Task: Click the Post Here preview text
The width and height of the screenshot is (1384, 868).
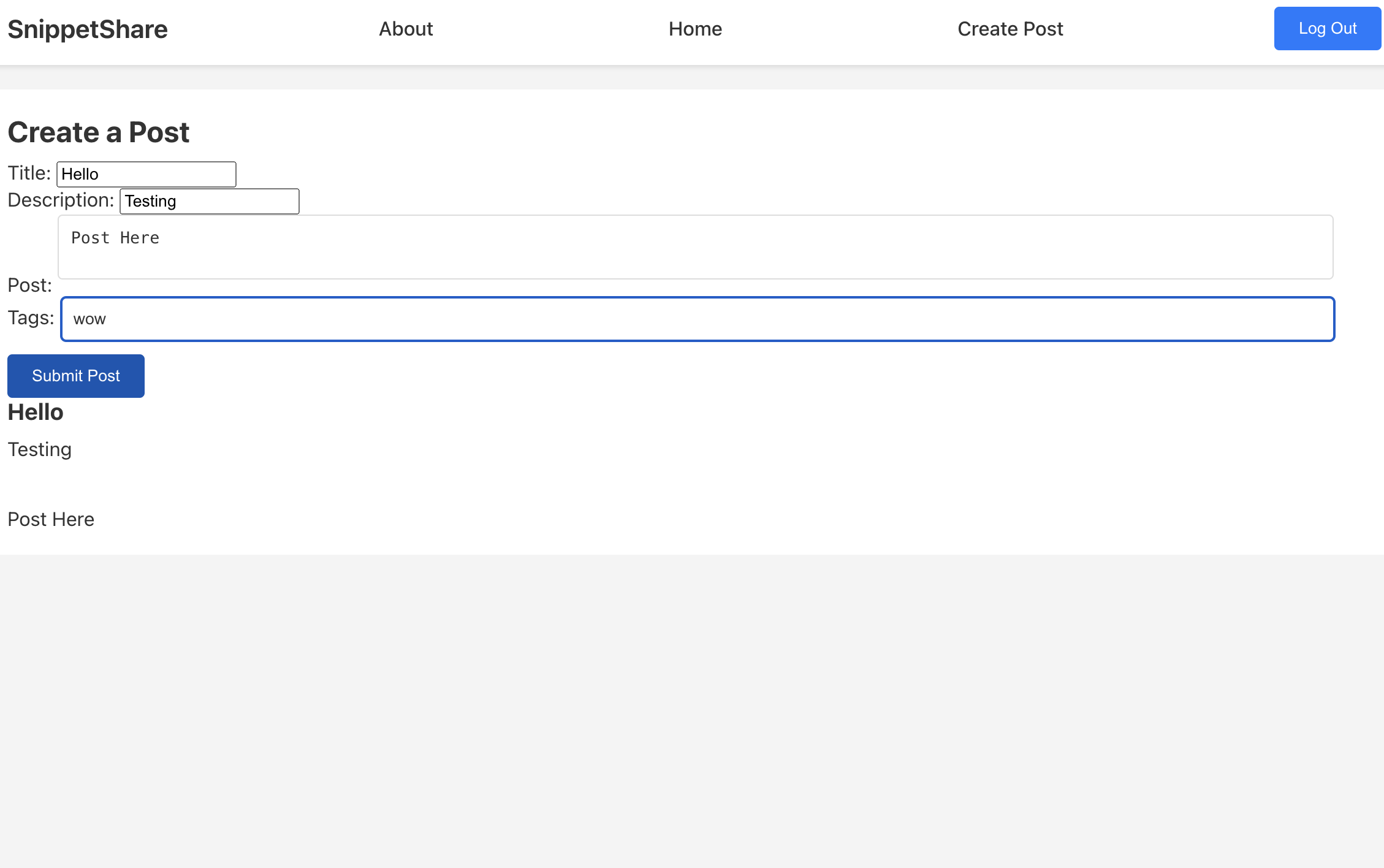Action: pyautogui.click(x=51, y=519)
